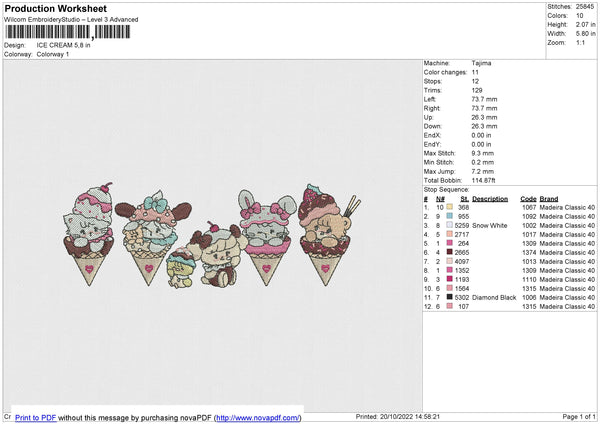Select the yellow swatch for stop 1
The height and width of the screenshot is (424, 600).
(450, 207)
